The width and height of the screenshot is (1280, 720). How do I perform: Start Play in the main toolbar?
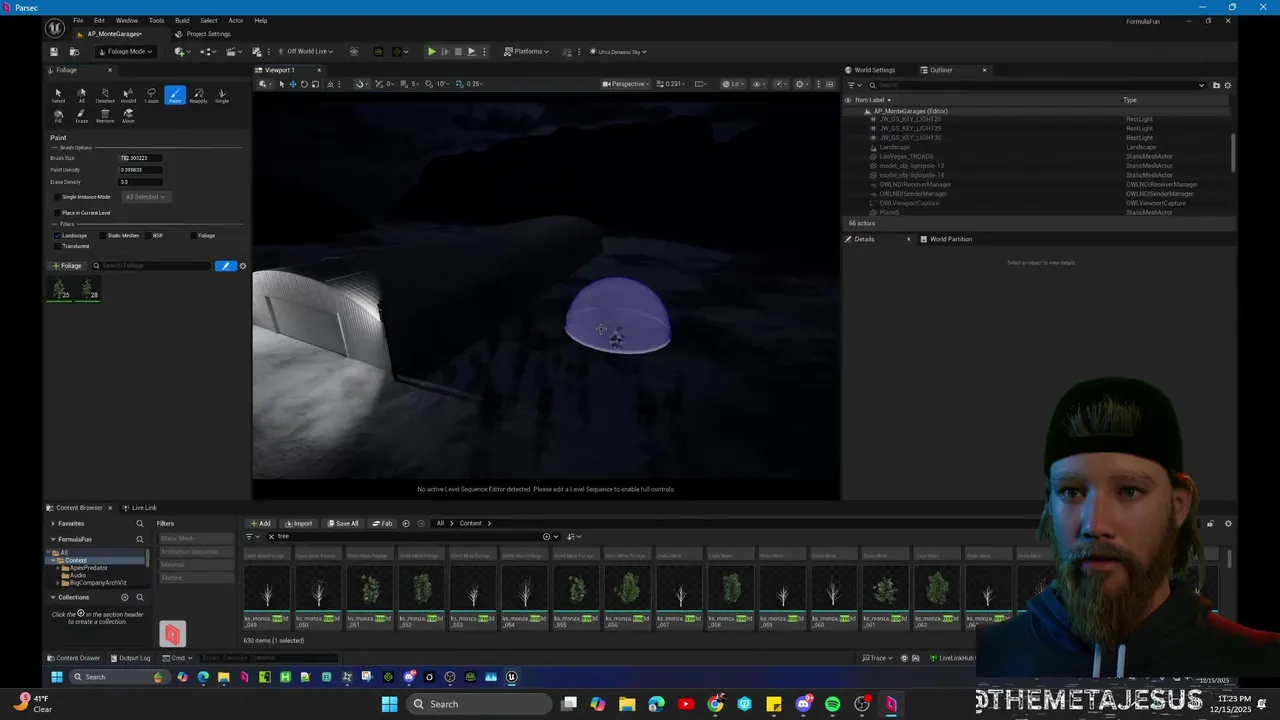[x=432, y=51]
